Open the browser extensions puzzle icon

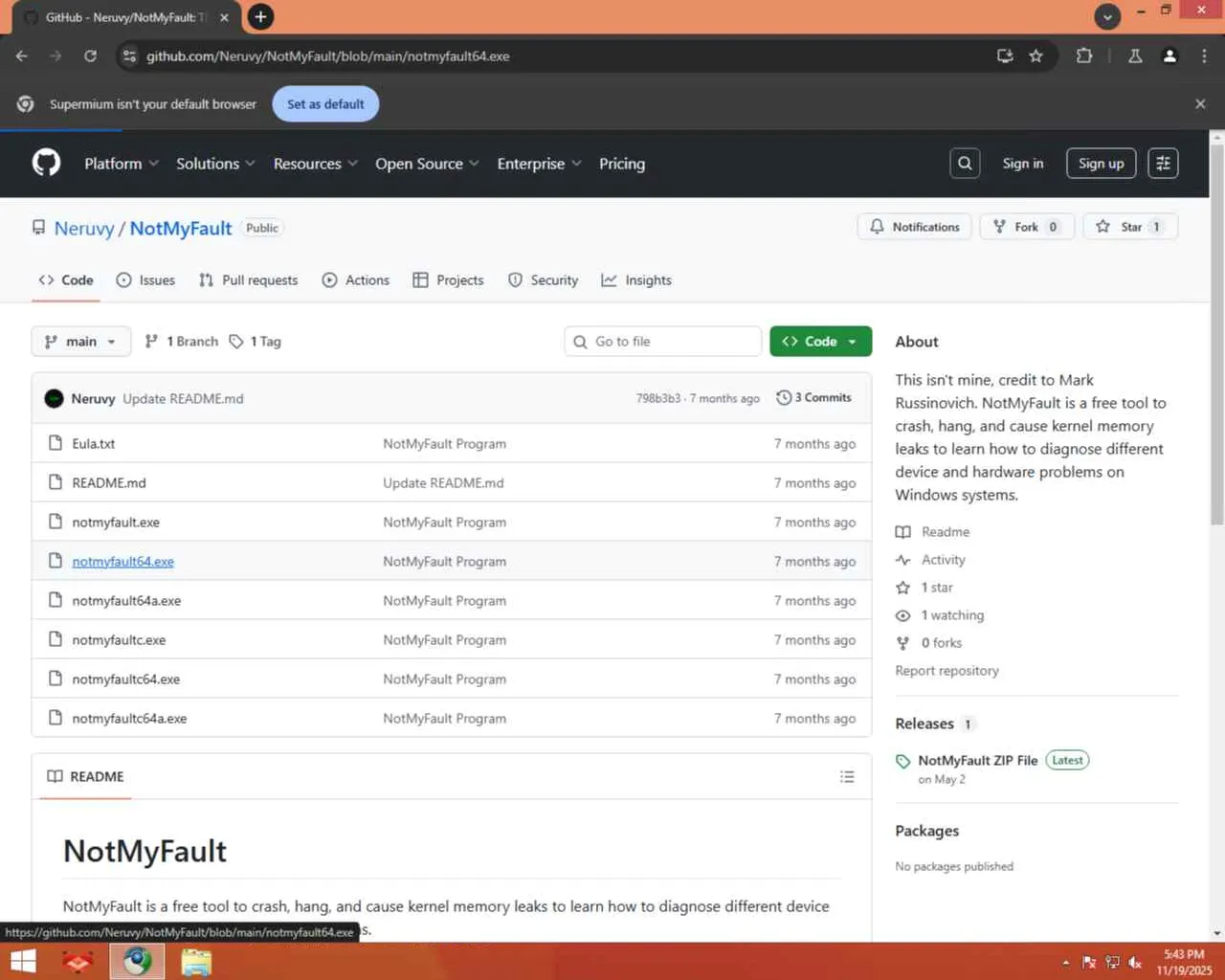click(x=1084, y=56)
